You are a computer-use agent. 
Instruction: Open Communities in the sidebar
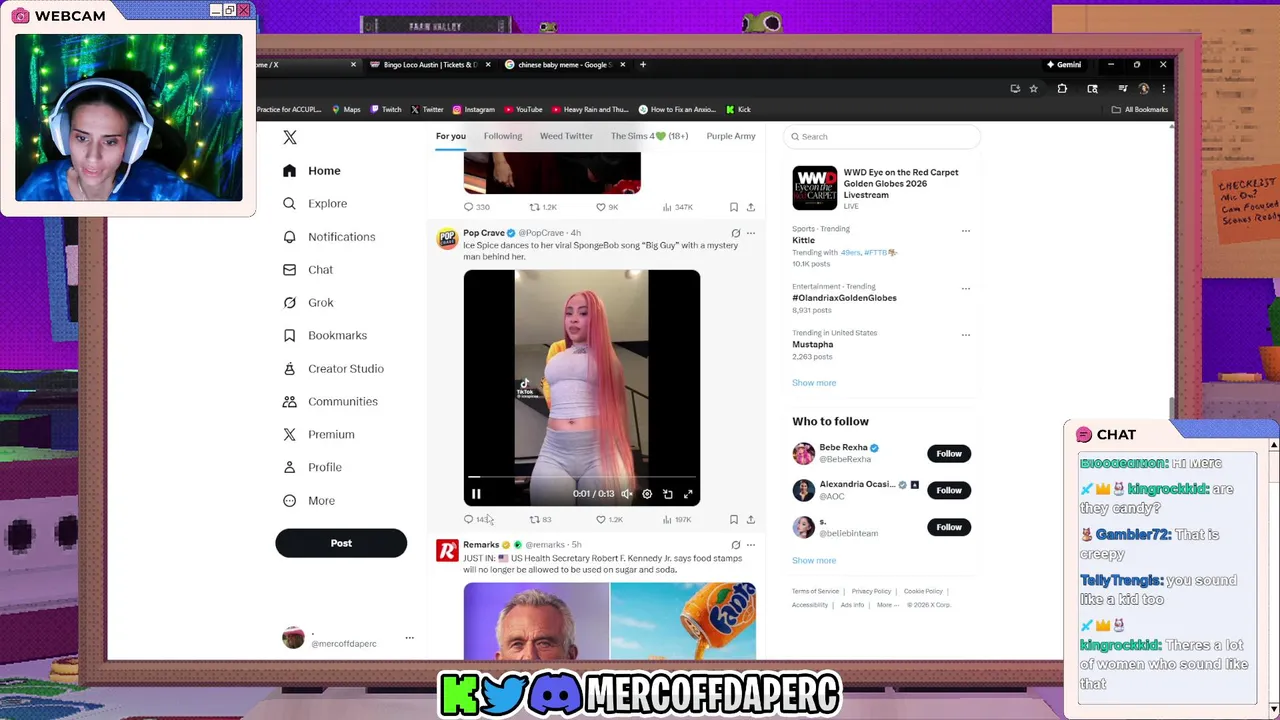[x=330, y=401]
